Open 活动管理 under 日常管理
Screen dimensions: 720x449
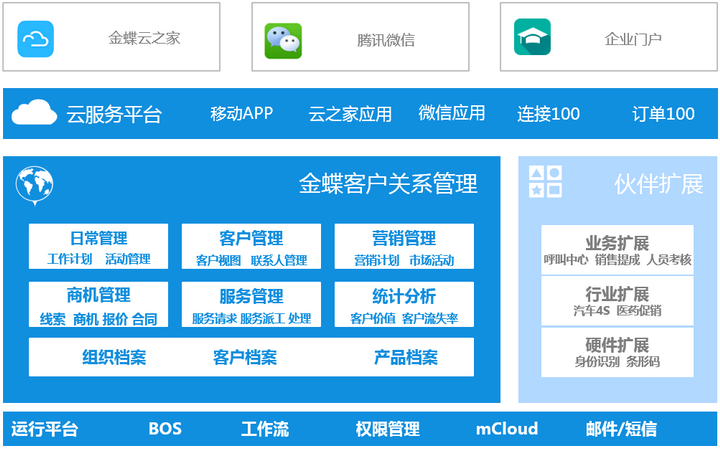(128, 259)
